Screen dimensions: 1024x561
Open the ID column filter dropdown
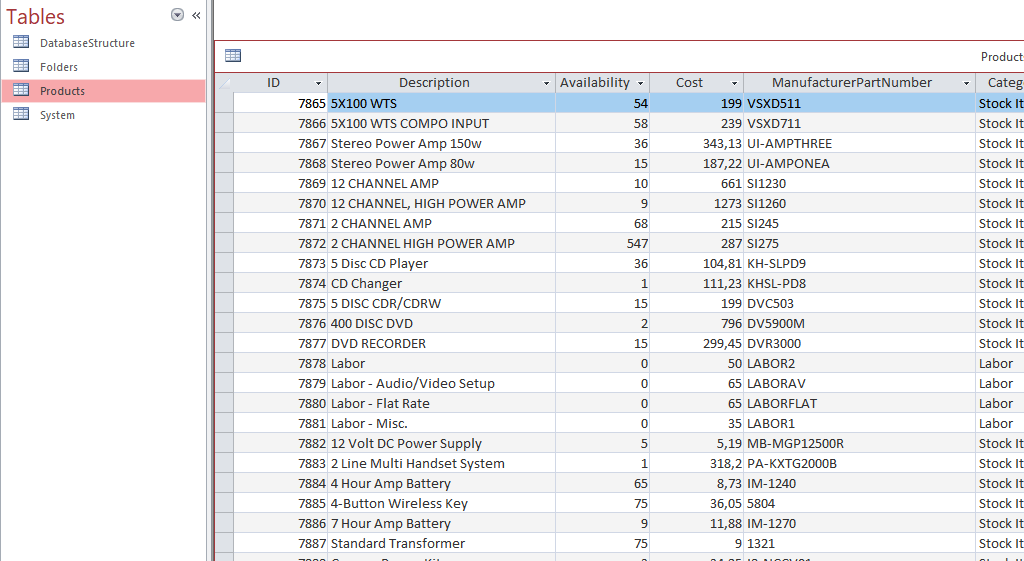click(318, 83)
